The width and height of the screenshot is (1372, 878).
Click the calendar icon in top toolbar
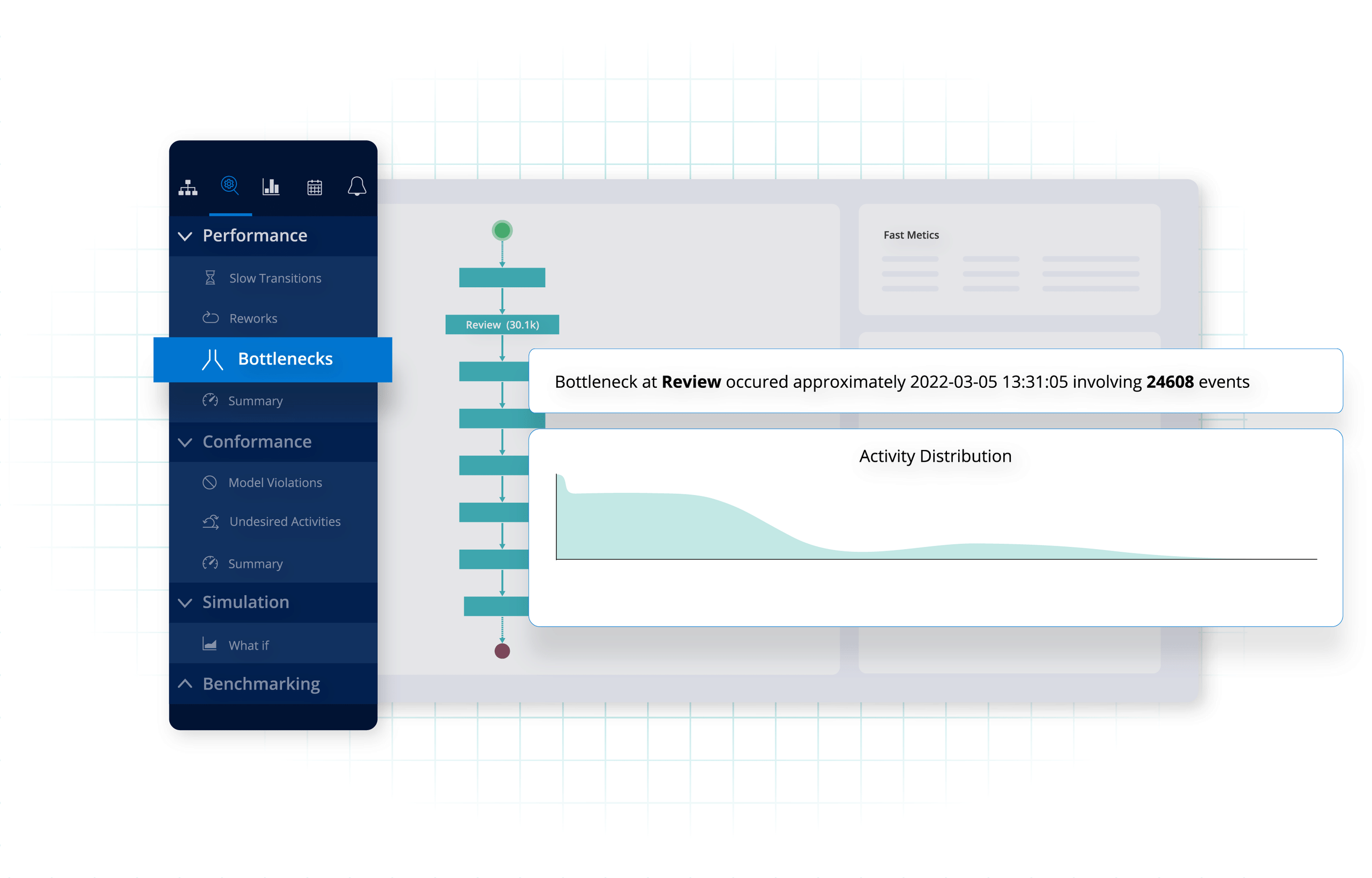click(x=314, y=186)
